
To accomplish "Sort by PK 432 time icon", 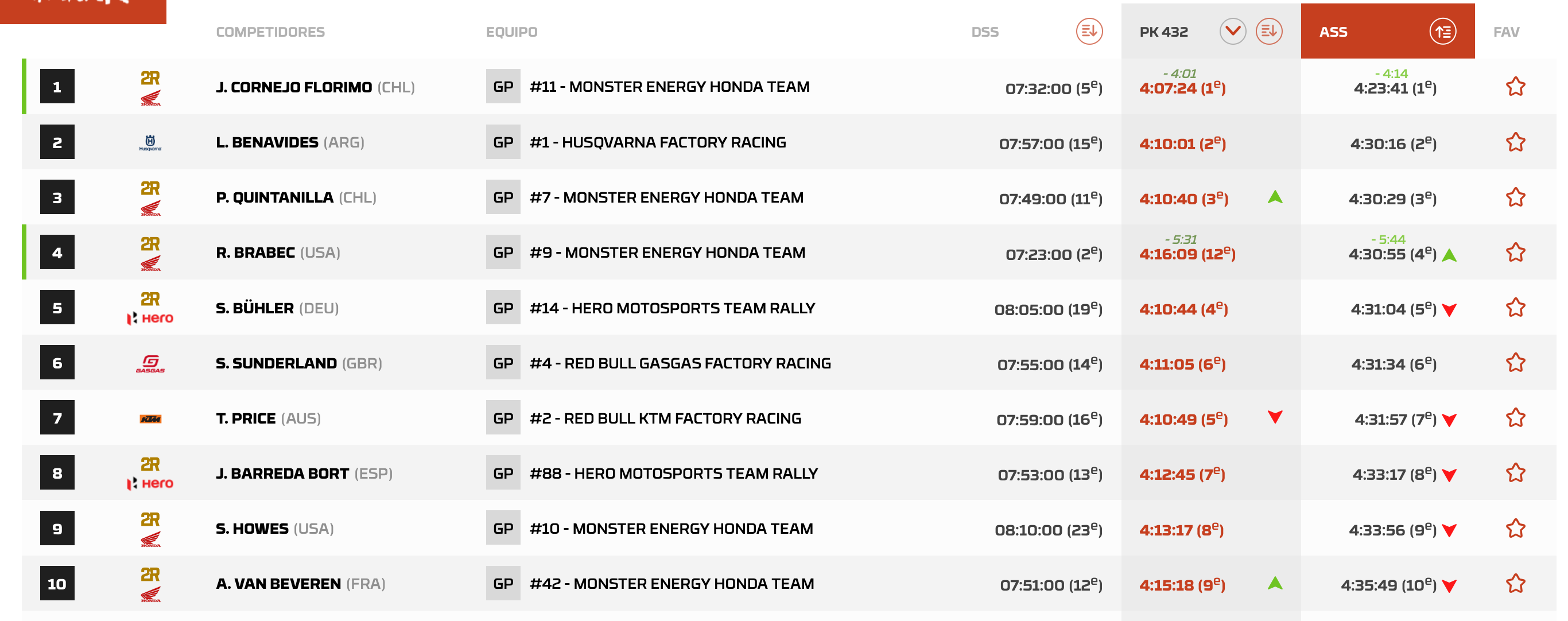I will pos(1268,31).
